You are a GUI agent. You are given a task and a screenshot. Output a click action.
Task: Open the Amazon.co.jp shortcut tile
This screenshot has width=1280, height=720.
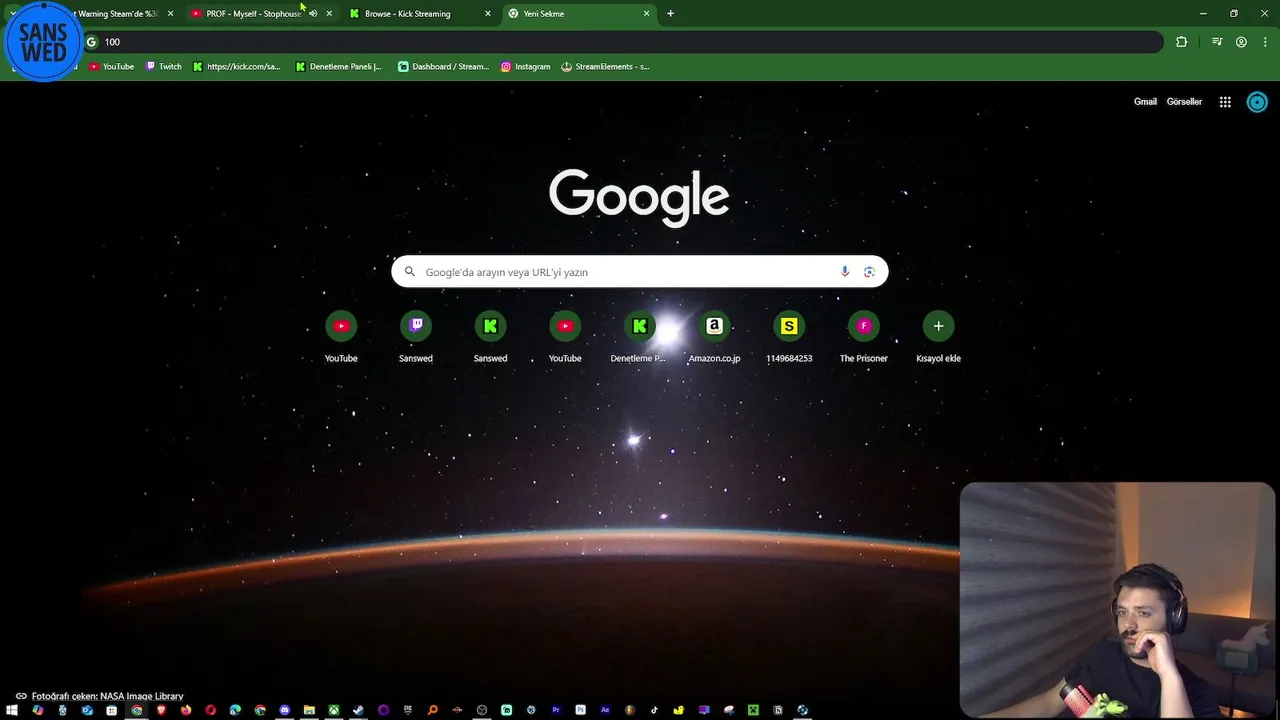pos(714,338)
